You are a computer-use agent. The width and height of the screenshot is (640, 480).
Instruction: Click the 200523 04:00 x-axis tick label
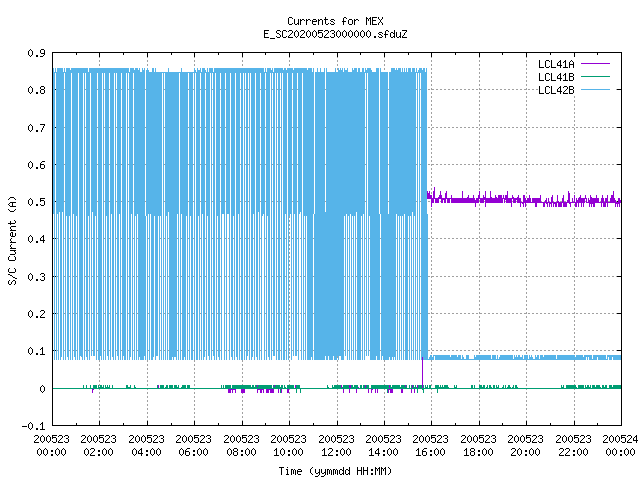[x=146, y=445]
